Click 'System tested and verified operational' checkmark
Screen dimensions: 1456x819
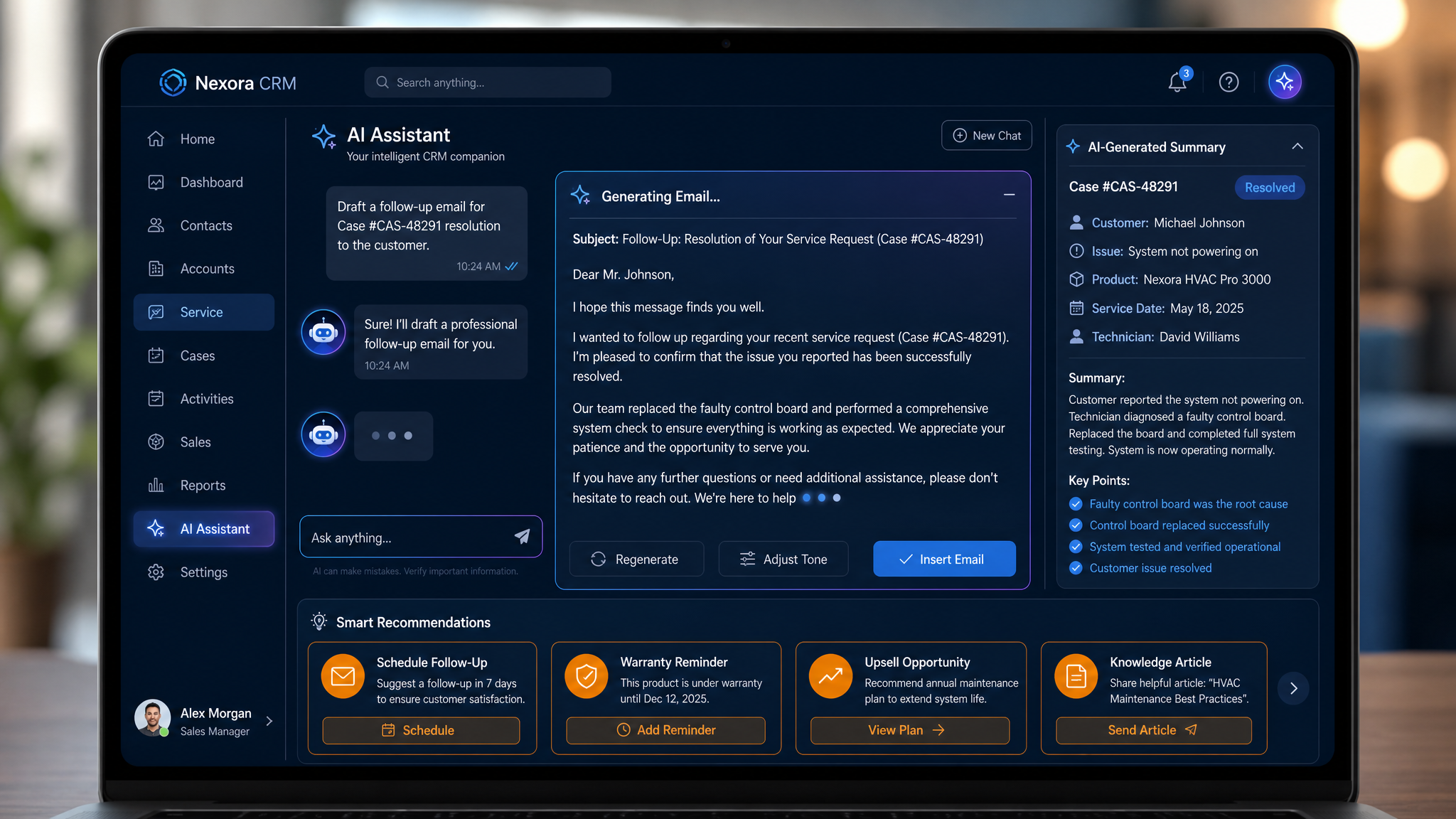pos(1076,547)
